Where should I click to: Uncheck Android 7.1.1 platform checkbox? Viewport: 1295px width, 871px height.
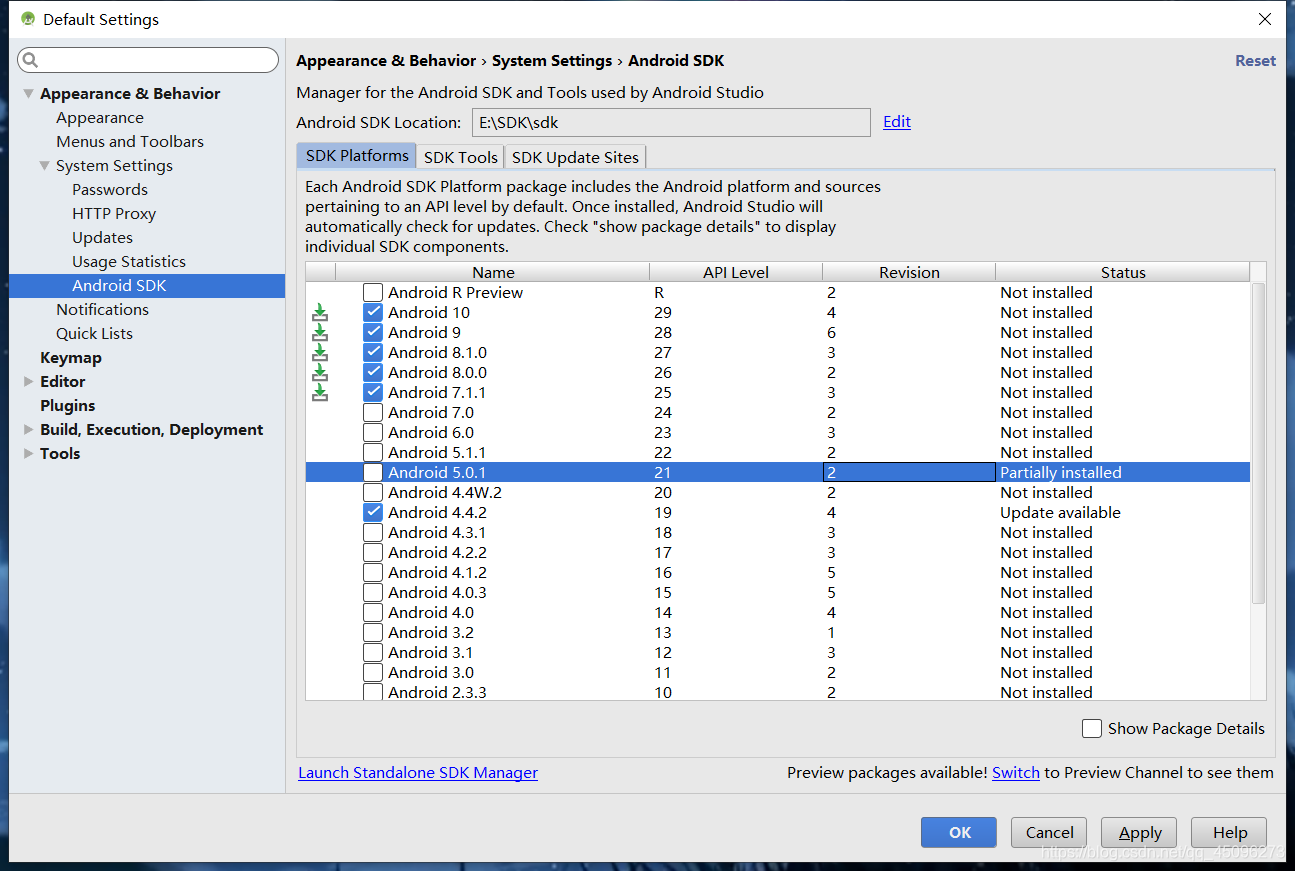(x=373, y=392)
